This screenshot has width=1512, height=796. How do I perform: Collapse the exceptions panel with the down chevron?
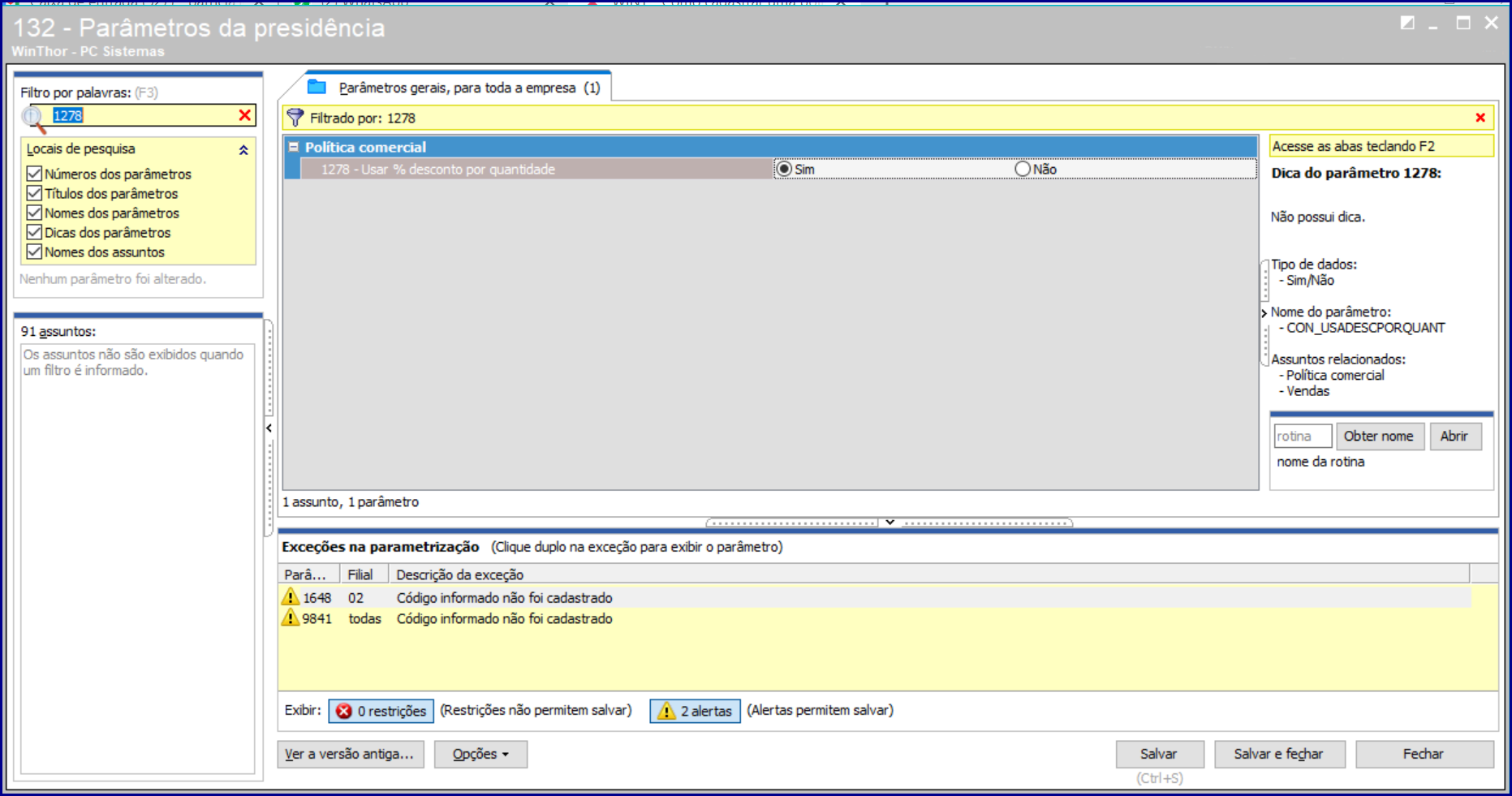(890, 523)
